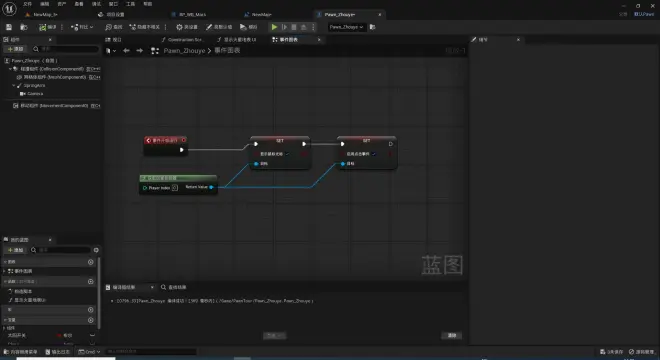Expand the Components variable group
This screenshot has height=360, width=660.
5,328
